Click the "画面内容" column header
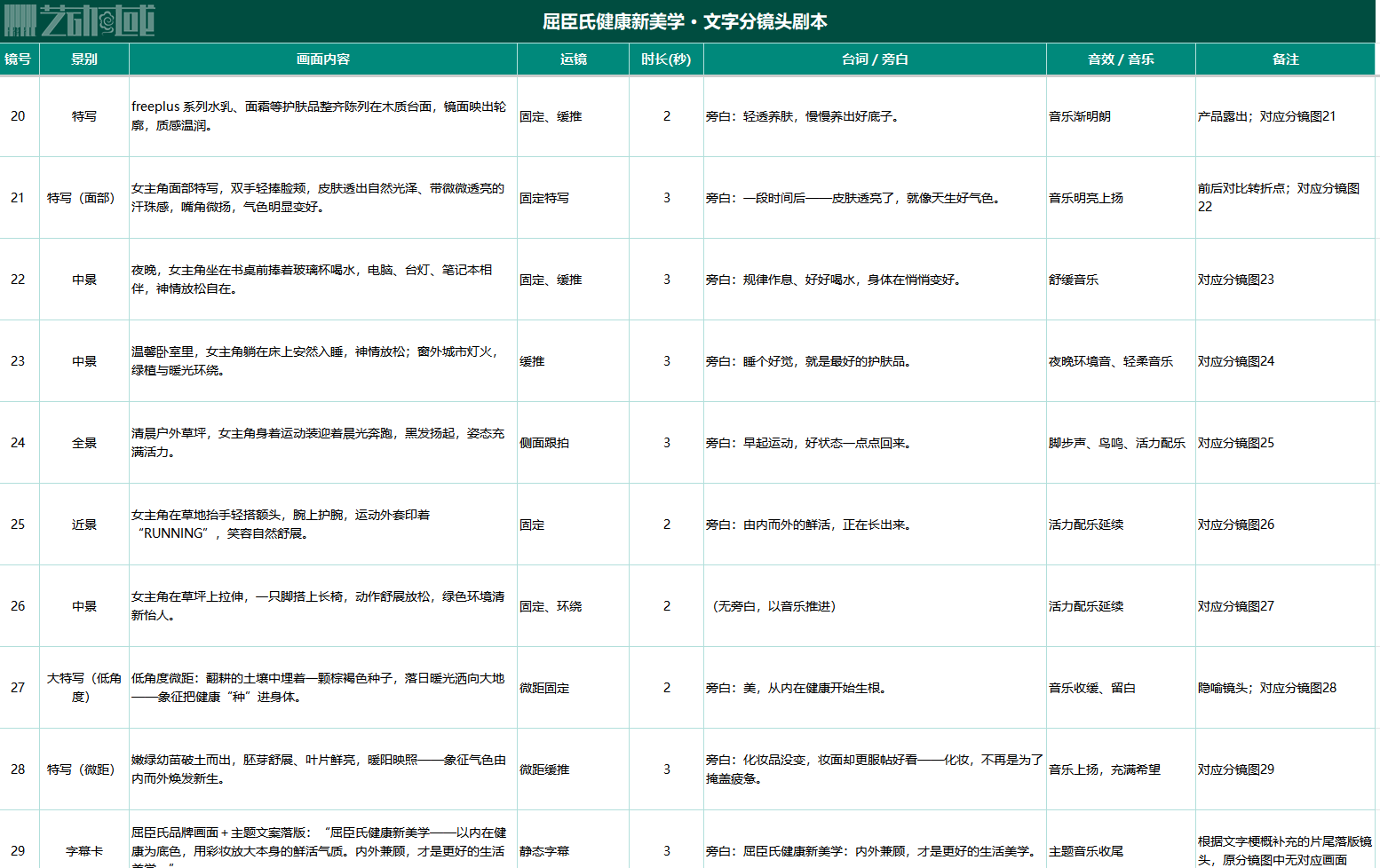1380x868 pixels. 323,59
